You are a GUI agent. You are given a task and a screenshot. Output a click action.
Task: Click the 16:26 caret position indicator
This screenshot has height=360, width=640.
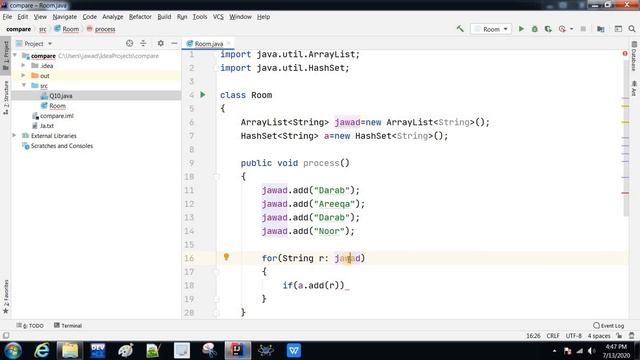pyautogui.click(x=533, y=336)
